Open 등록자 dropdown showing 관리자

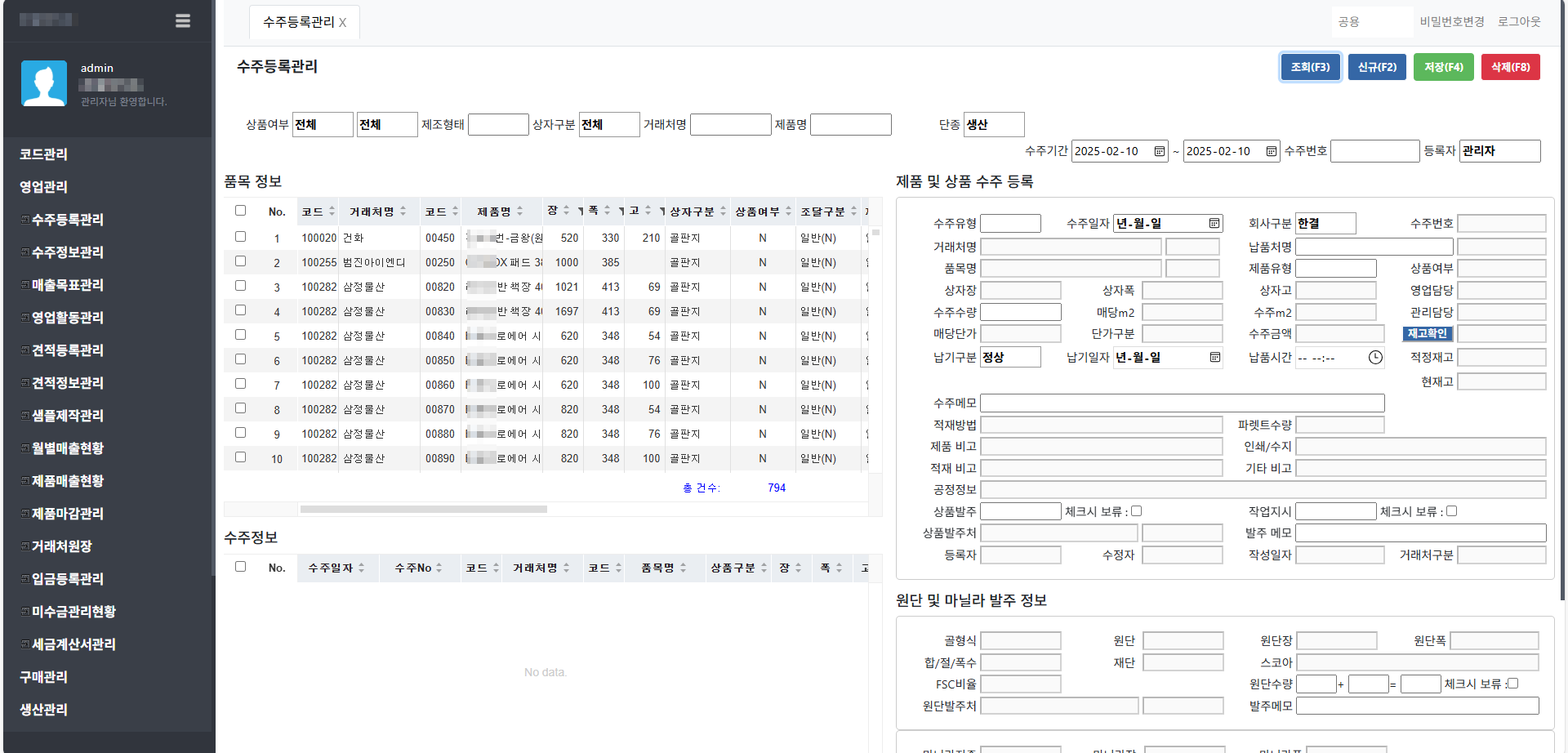coord(1500,151)
